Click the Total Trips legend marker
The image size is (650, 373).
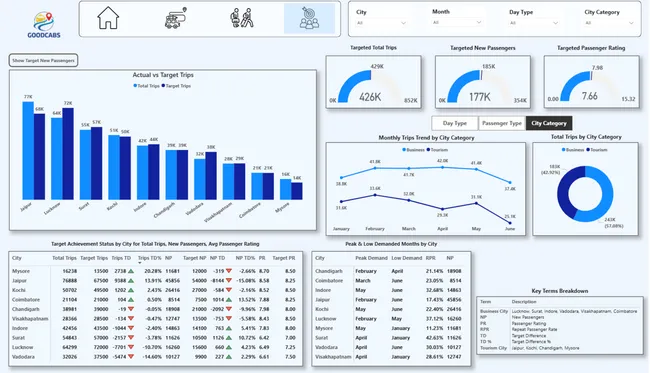click(x=135, y=86)
